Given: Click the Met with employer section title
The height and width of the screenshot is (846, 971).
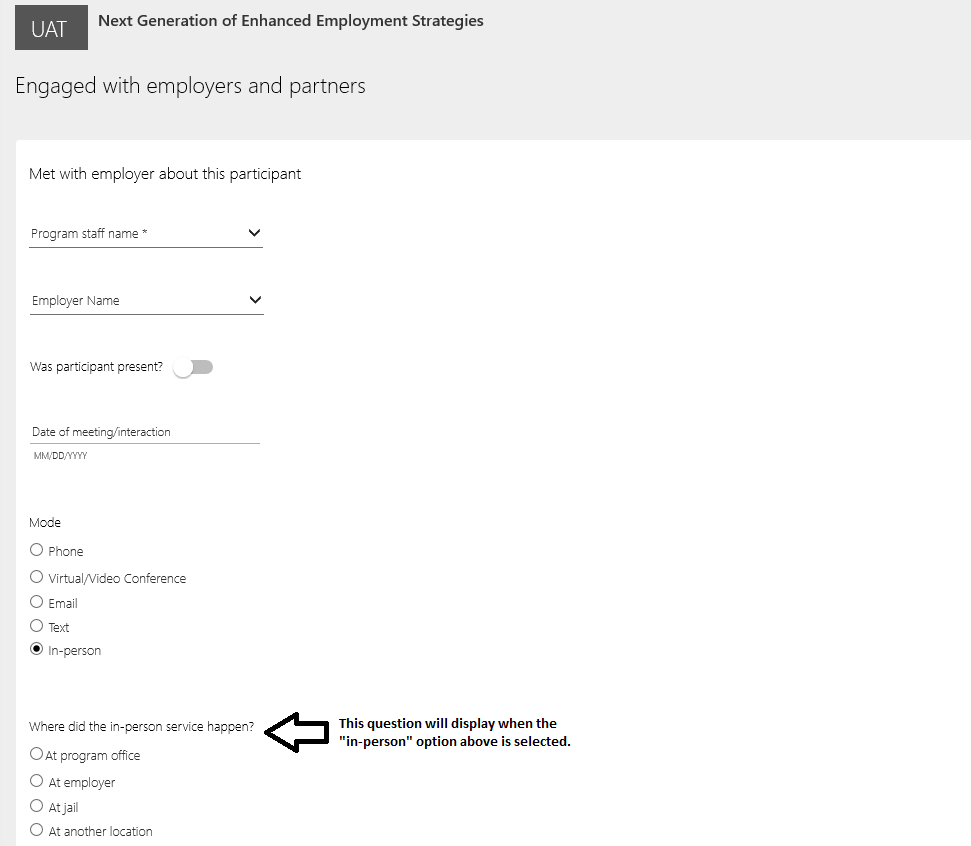Looking at the screenshot, I should click(165, 174).
